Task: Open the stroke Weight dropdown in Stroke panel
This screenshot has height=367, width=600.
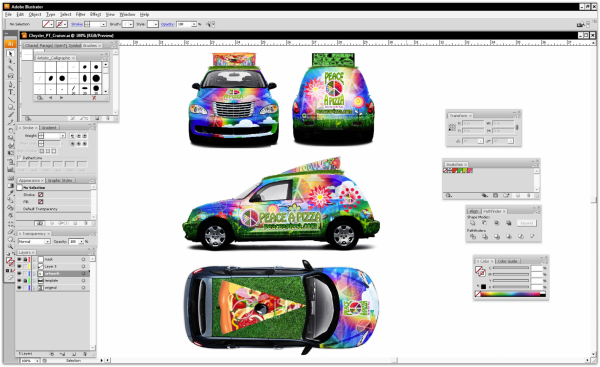Action: tap(62, 136)
